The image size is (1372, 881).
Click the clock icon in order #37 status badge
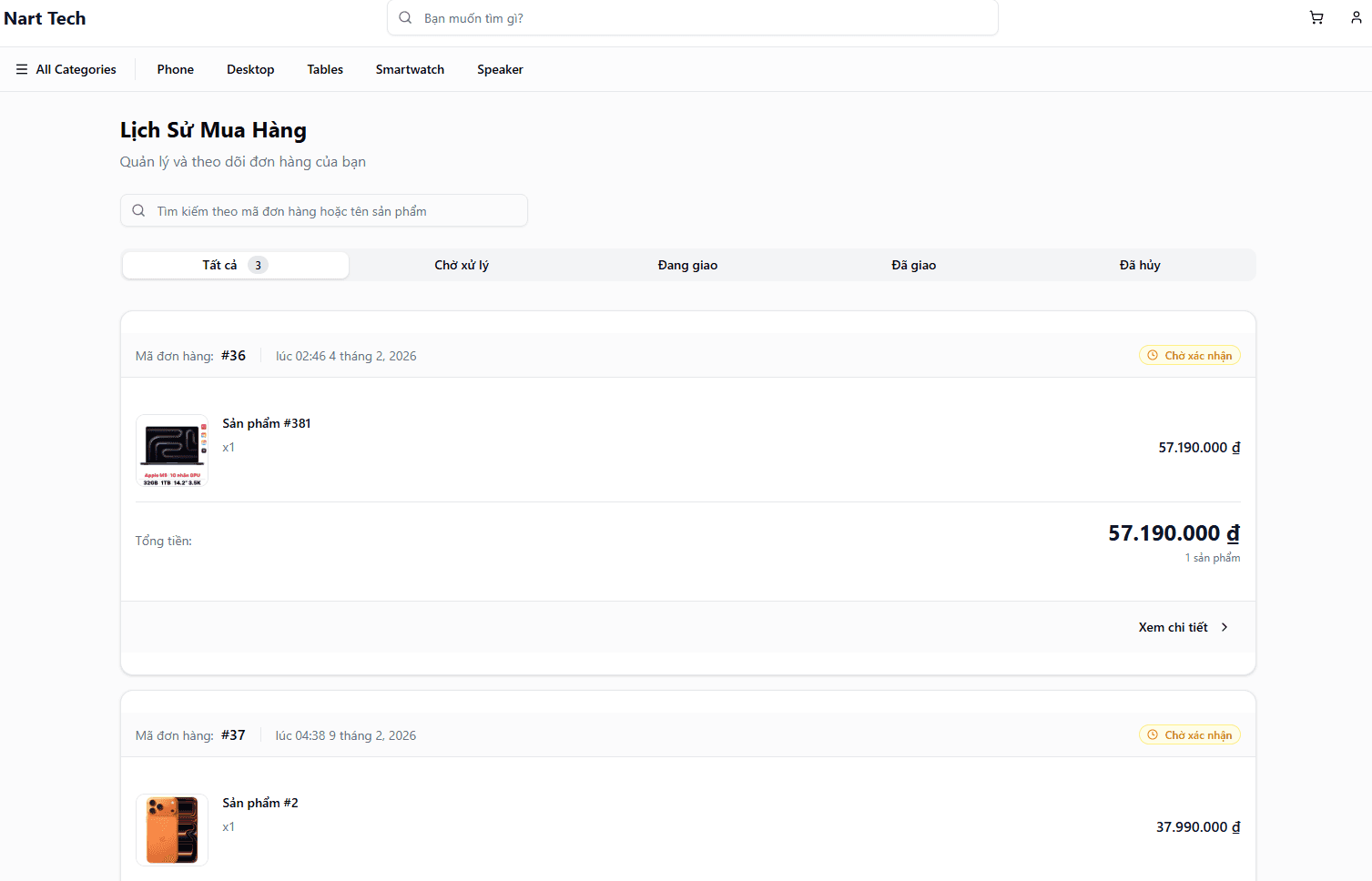click(1153, 734)
